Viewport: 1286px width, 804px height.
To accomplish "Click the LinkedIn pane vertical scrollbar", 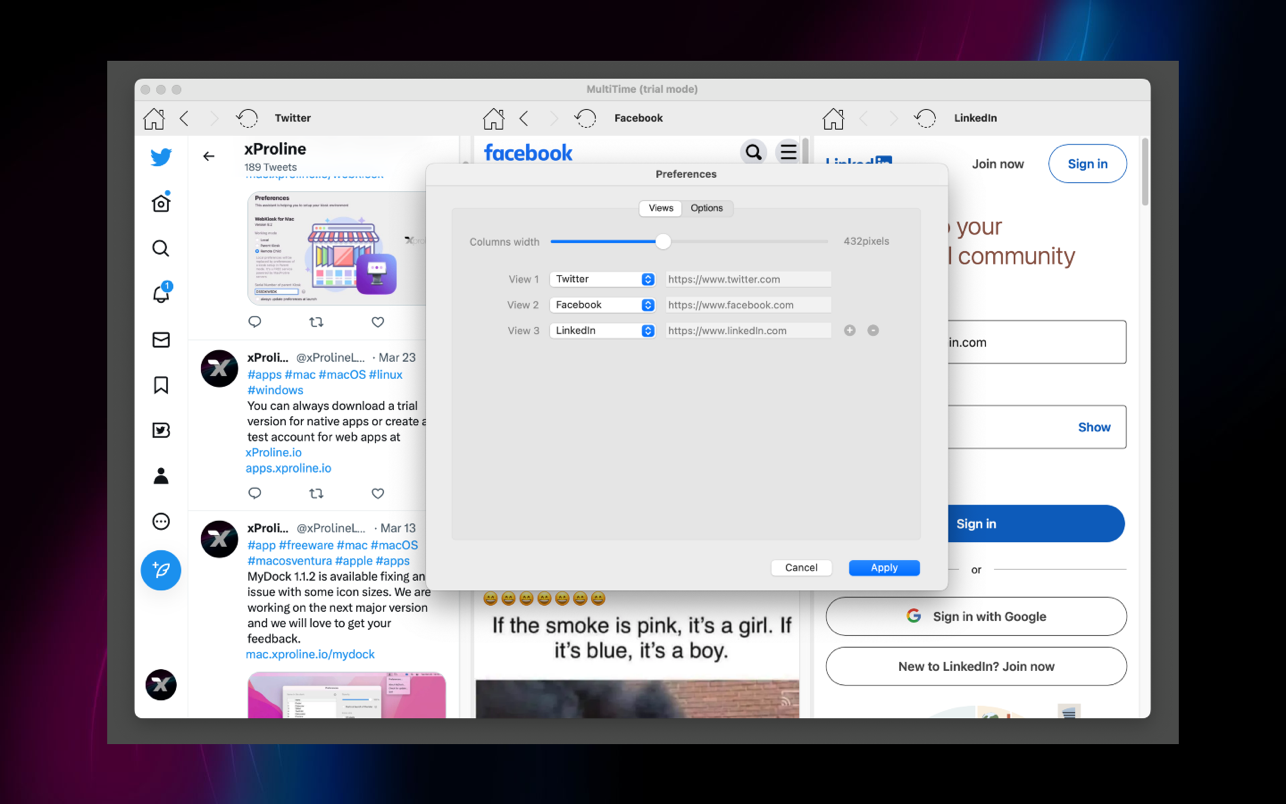I will (1145, 172).
